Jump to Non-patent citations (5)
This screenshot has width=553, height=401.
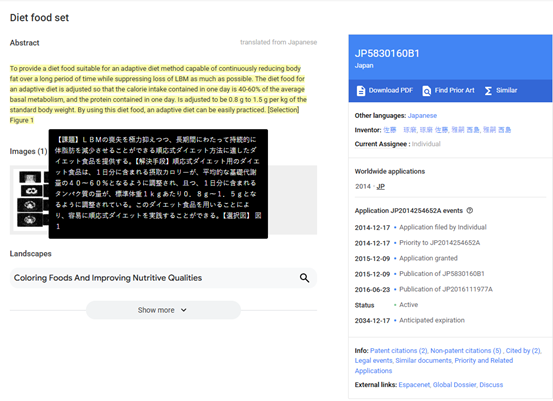coord(466,351)
